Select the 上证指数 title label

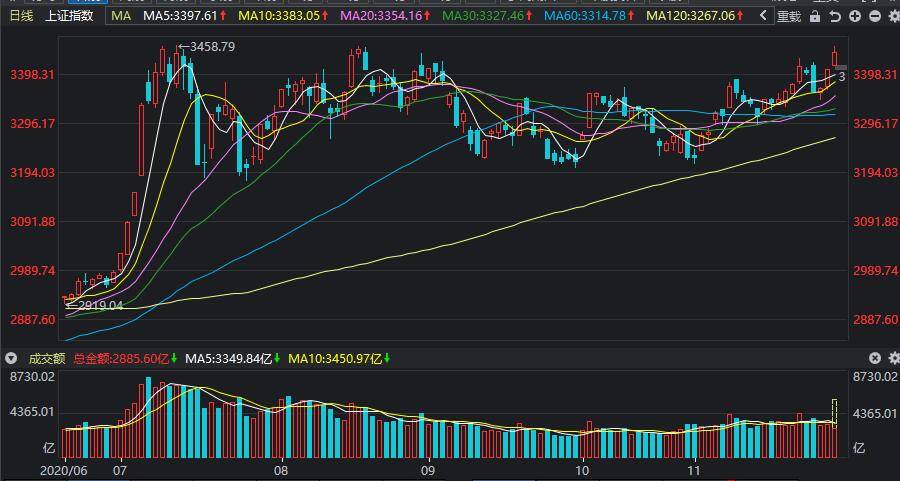[70, 16]
